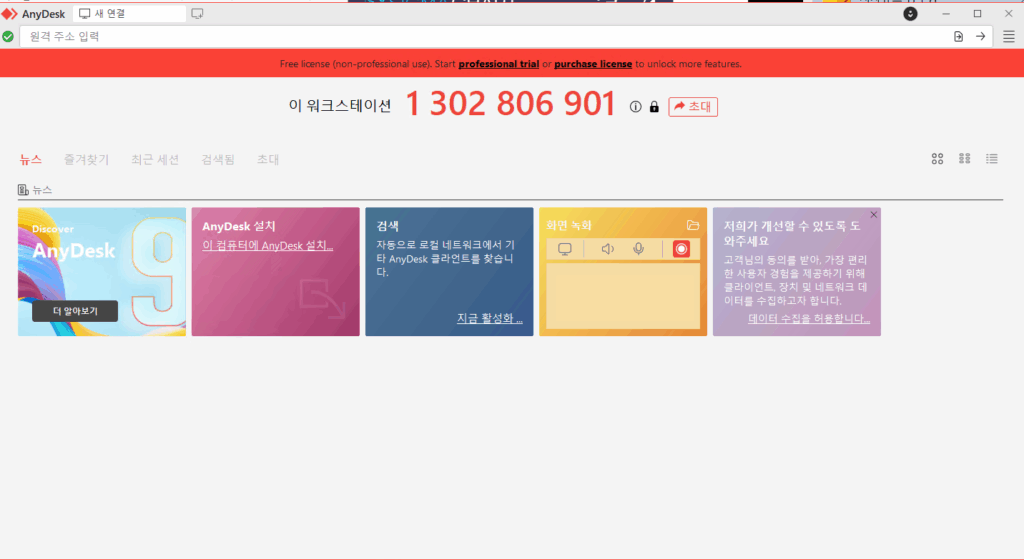Expand the dark circular download arrow in title bar
Screen dimensions: 1024x560
click(910, 14)
